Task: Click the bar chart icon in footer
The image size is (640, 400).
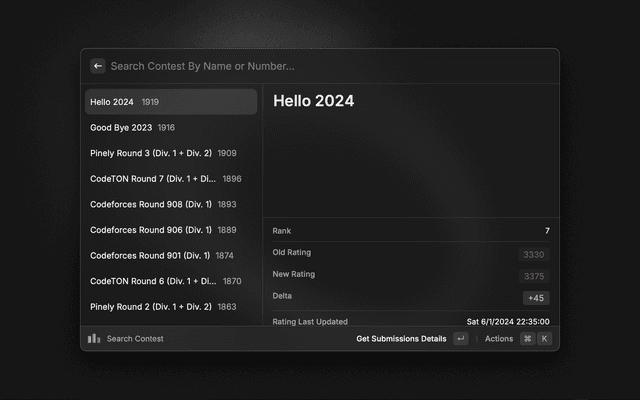Action: pos(94,339)
